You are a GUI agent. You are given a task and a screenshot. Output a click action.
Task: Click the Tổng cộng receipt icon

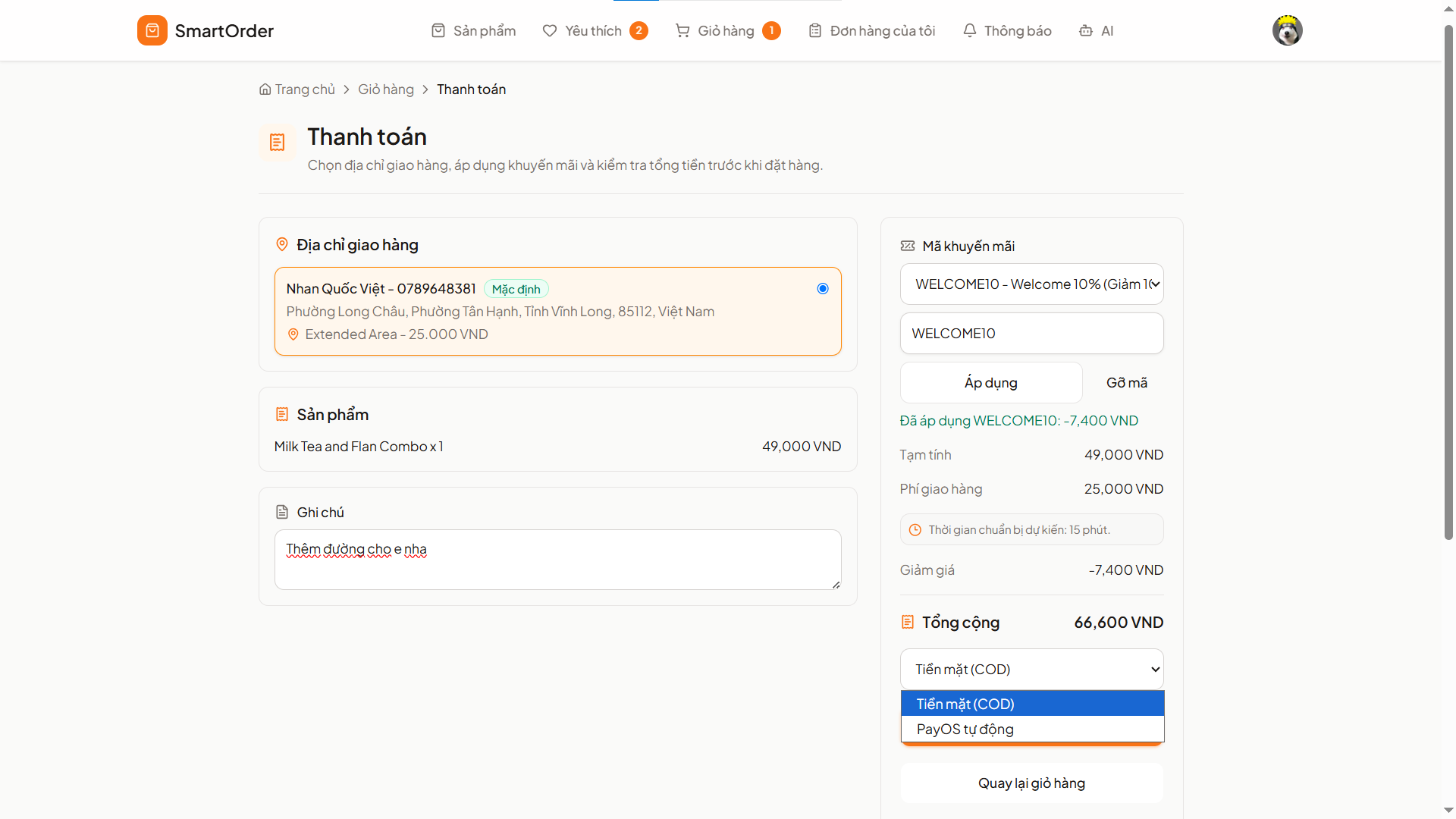pos(908,623)
